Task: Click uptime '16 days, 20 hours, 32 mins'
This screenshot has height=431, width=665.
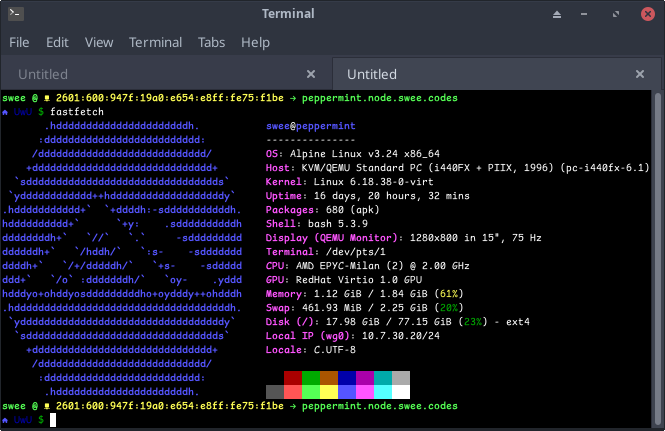Action: (392, 196)
